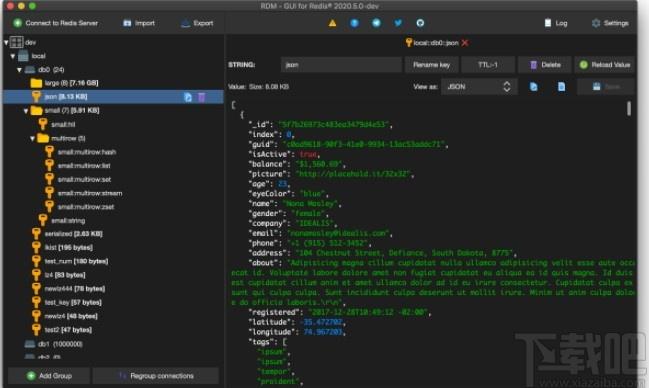Collapse the local server node
This screenshot has height=388, width=649.
coord(13,56)
